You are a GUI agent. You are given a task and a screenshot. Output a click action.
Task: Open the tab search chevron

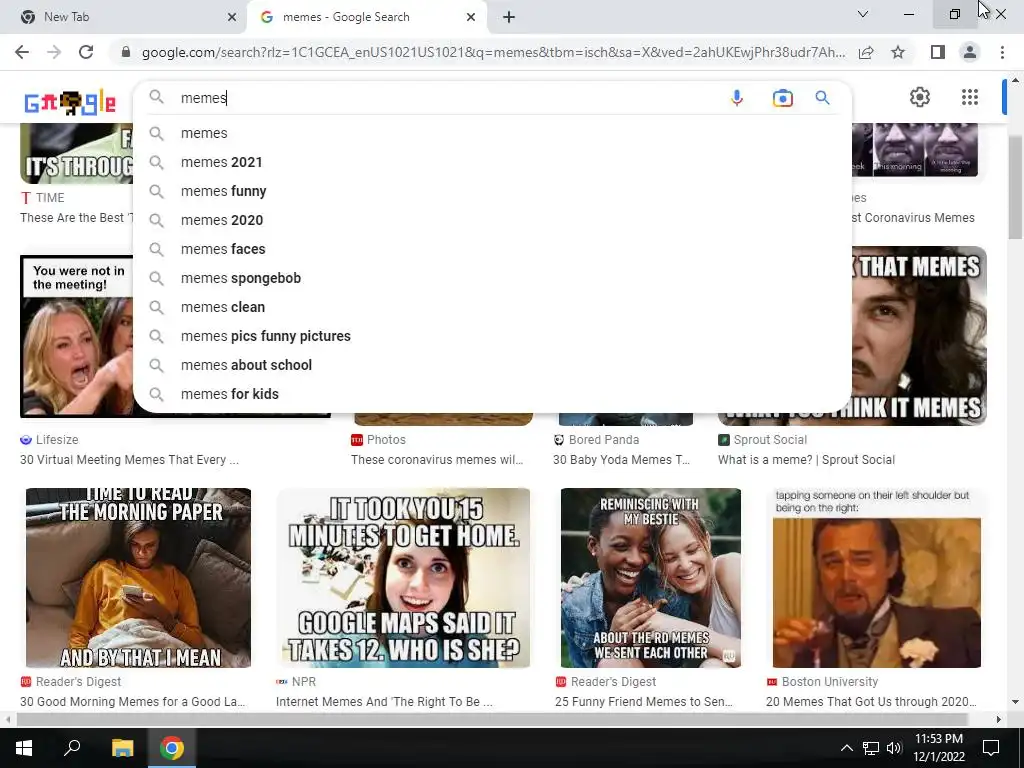click(x=863, y=14)
